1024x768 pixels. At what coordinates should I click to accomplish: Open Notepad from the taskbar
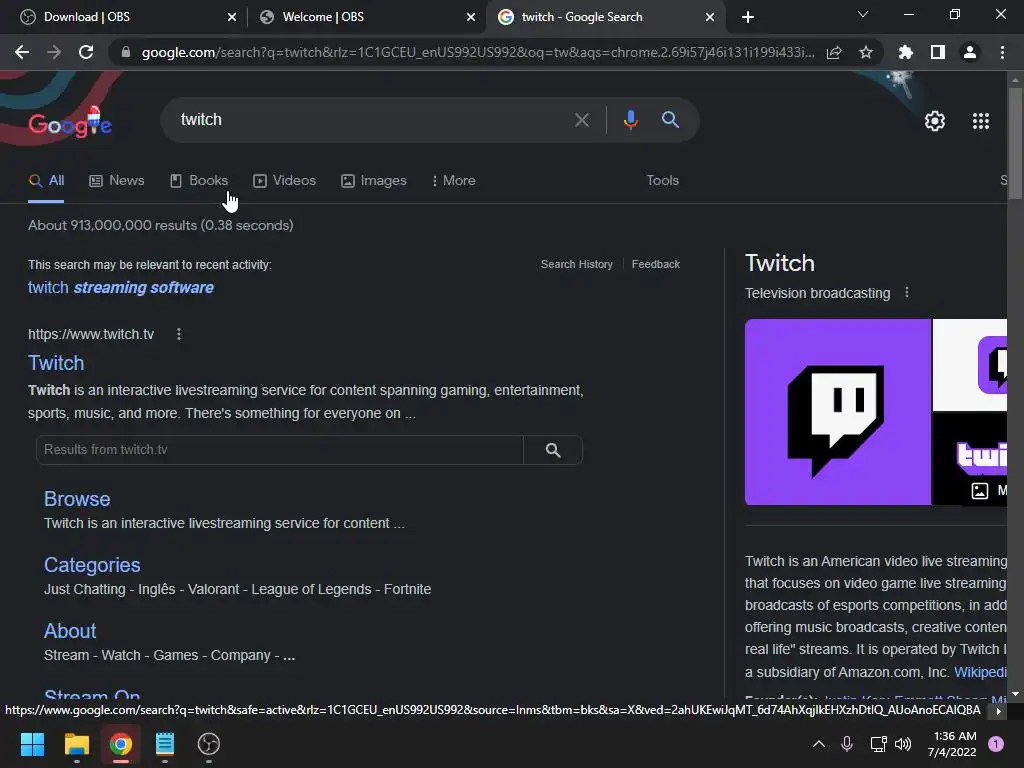click(x=165, y=744)
